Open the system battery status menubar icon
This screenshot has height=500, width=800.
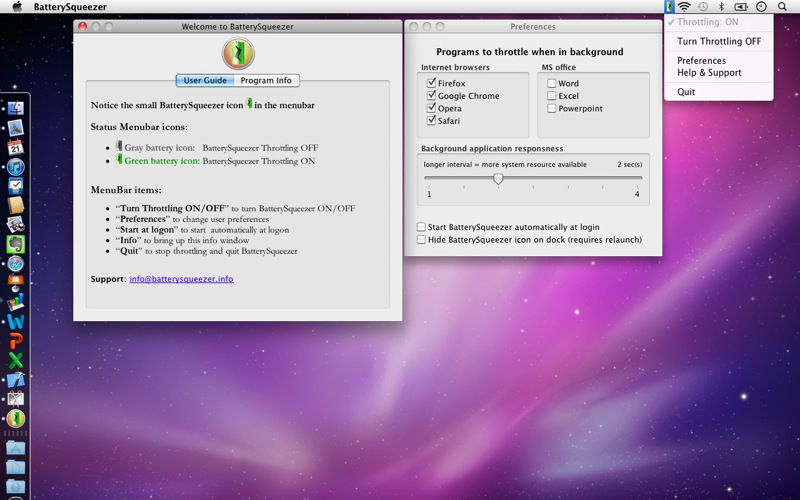coord(741,7)
